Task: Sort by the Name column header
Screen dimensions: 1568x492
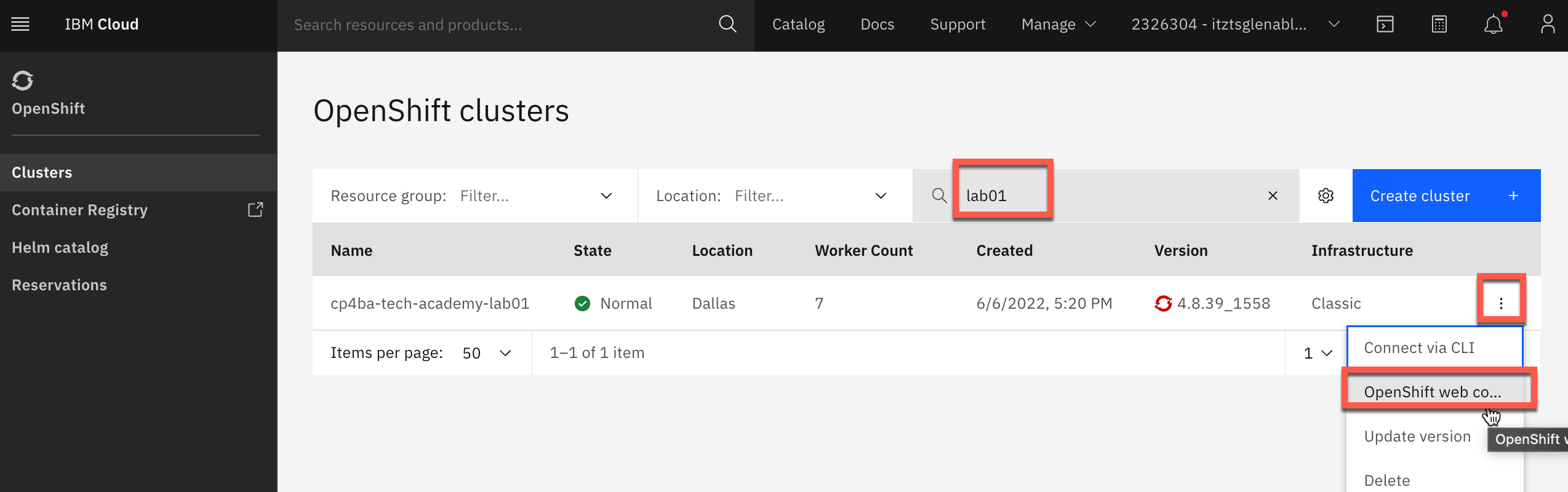Action: 351,250
